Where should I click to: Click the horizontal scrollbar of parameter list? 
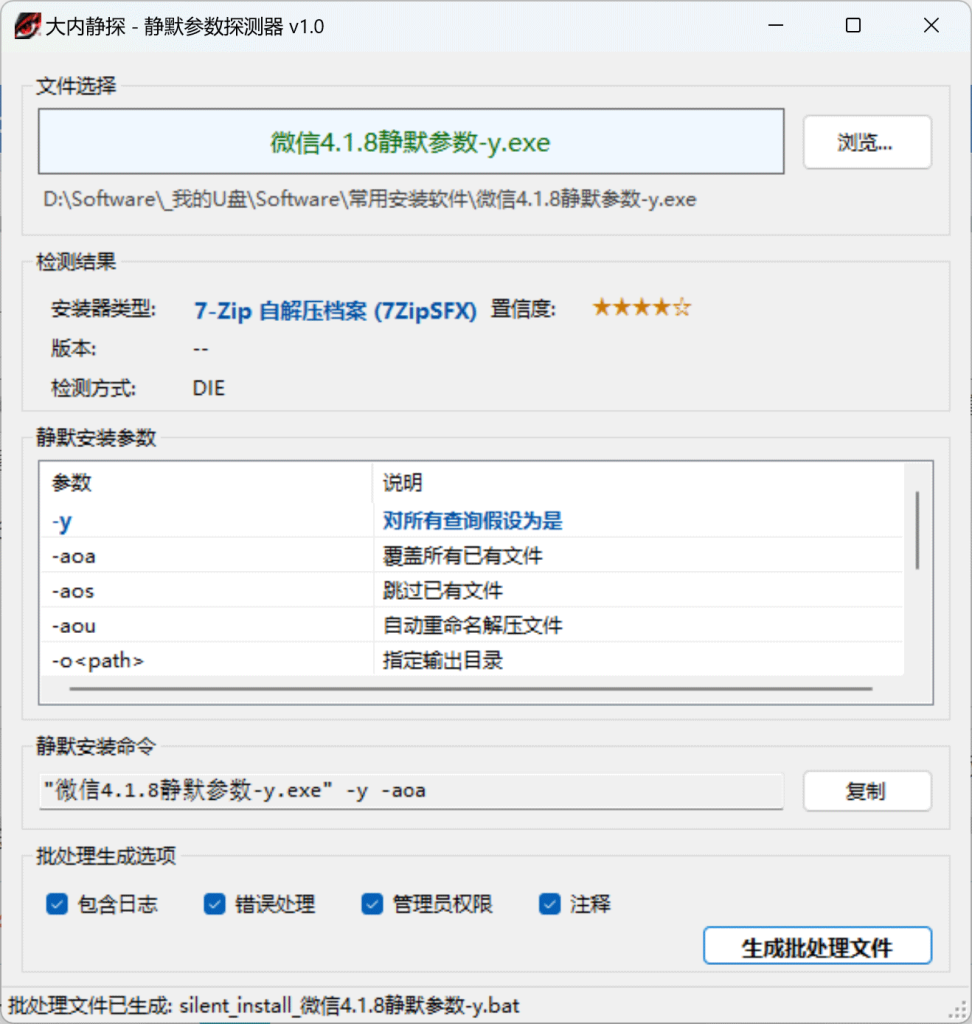[470, 688]
